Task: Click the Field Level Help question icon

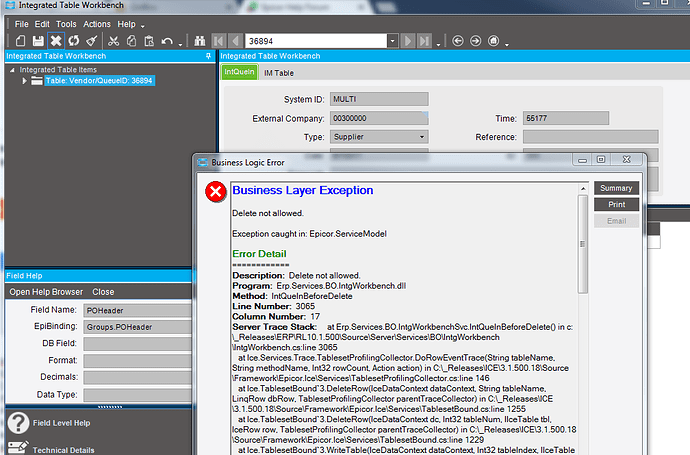Action: coord(18,422)
